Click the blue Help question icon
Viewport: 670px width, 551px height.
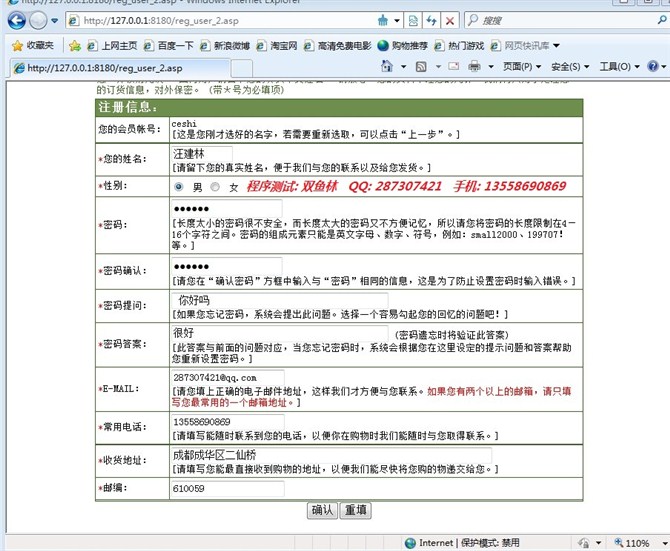click(x=653, y=66)
